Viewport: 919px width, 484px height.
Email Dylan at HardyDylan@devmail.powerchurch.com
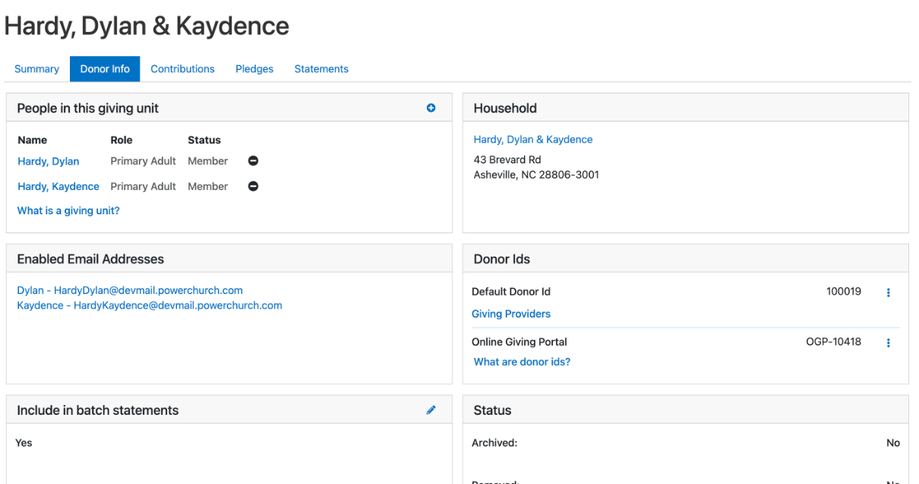pyautogui.click(x=130, y=290)
